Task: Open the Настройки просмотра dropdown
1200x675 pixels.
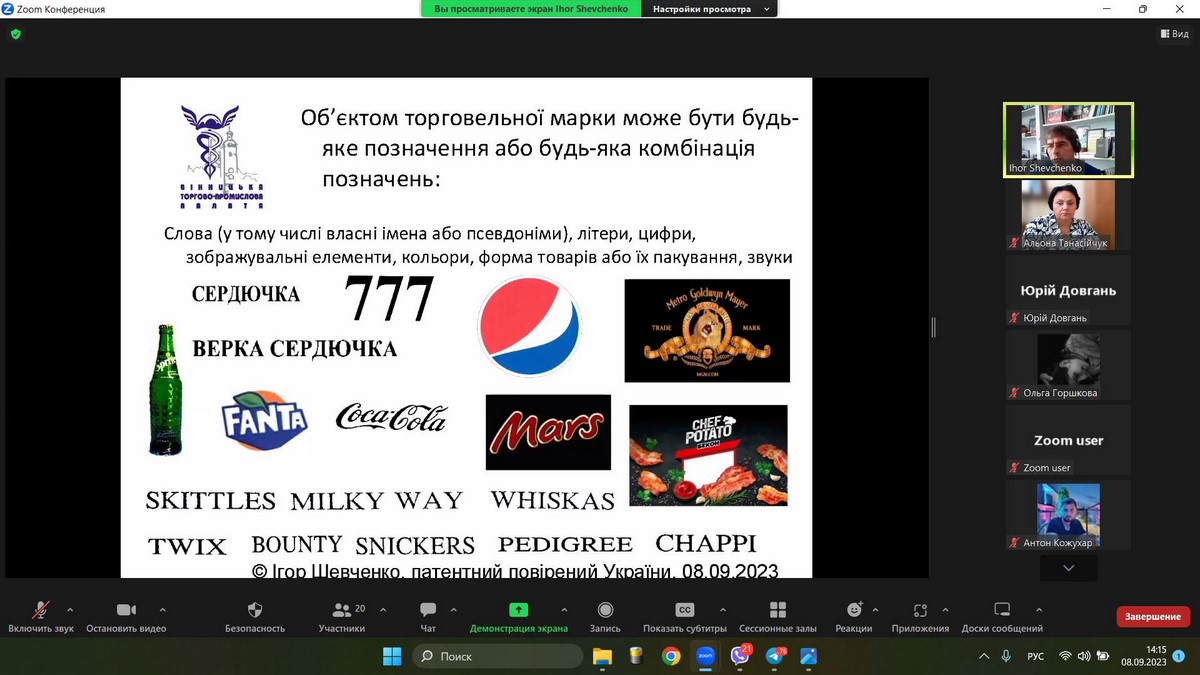Action: tap(711, 9)
